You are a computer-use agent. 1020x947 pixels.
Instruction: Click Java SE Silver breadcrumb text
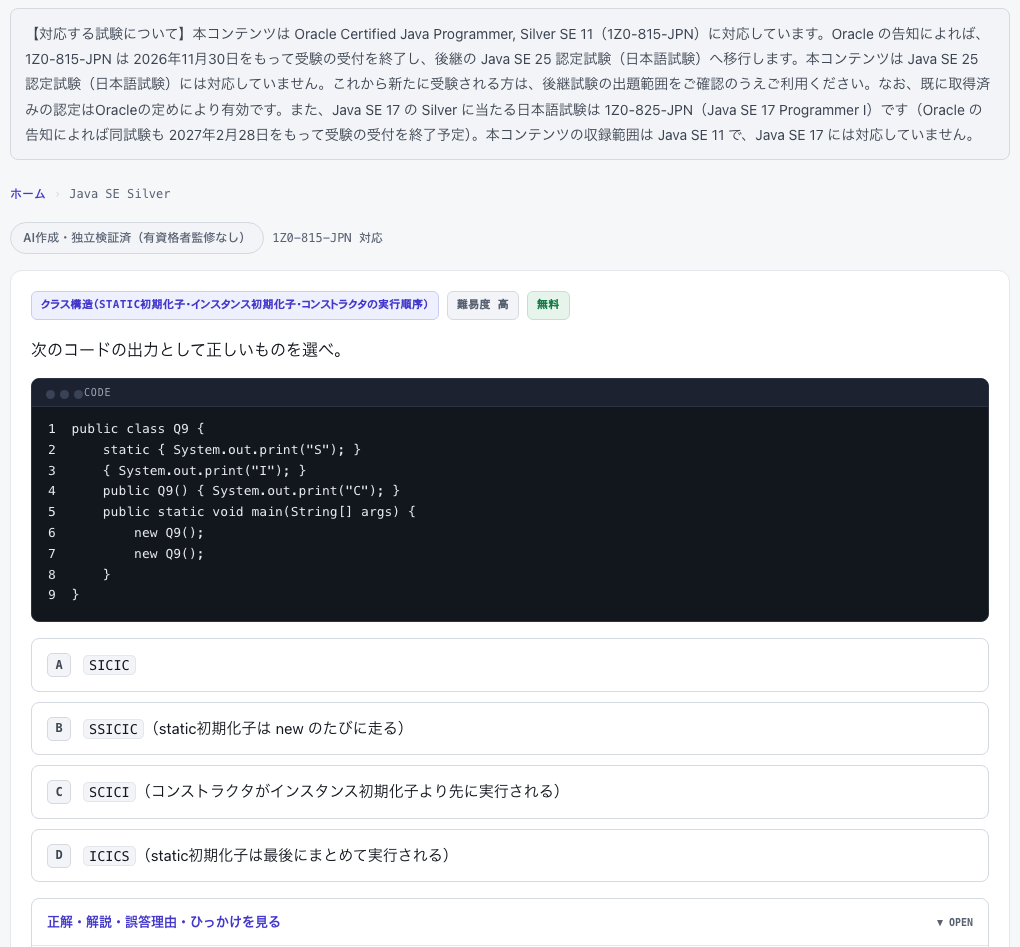click(120, 194)
